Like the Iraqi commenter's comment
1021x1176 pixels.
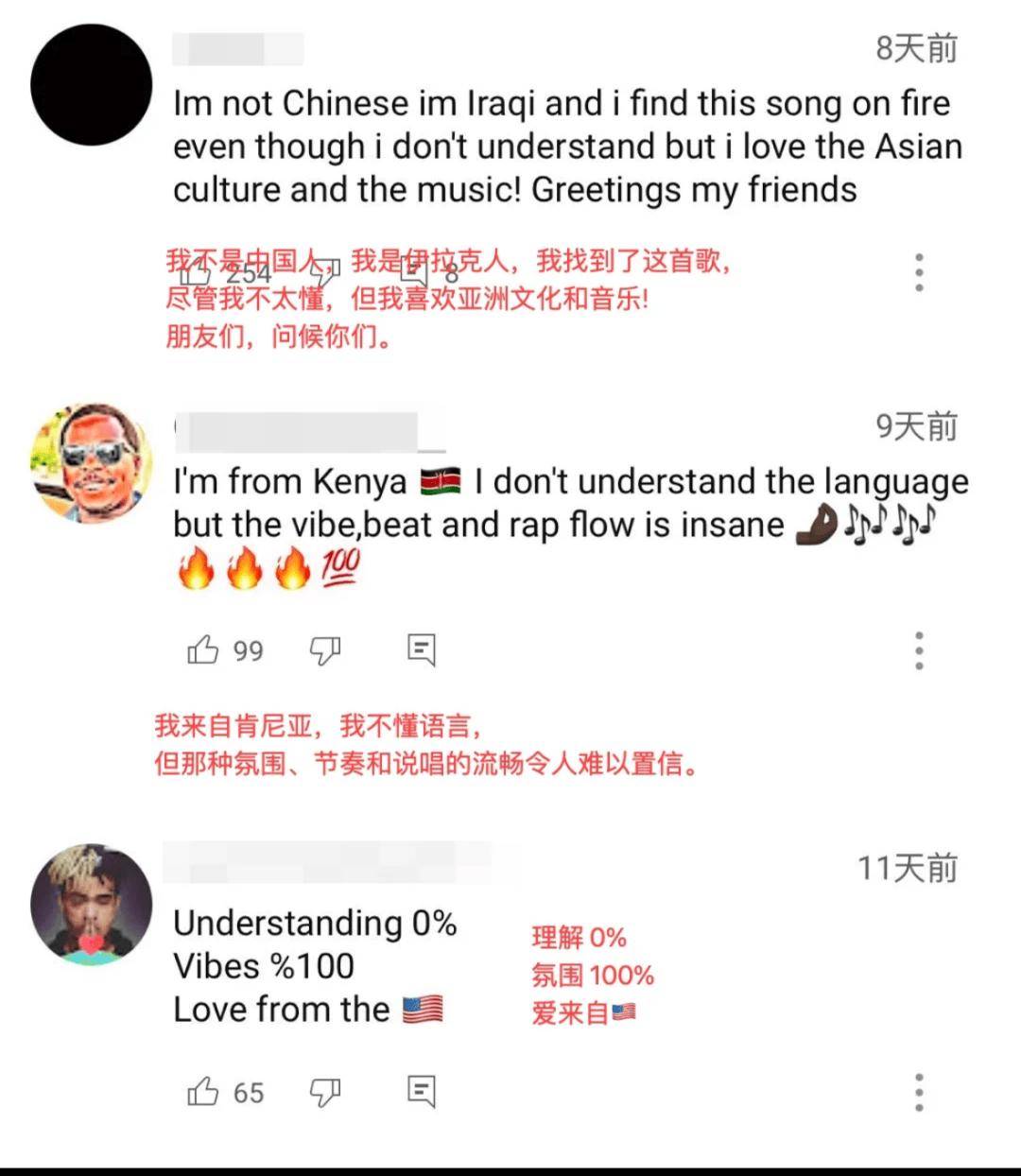coord(197,274)
